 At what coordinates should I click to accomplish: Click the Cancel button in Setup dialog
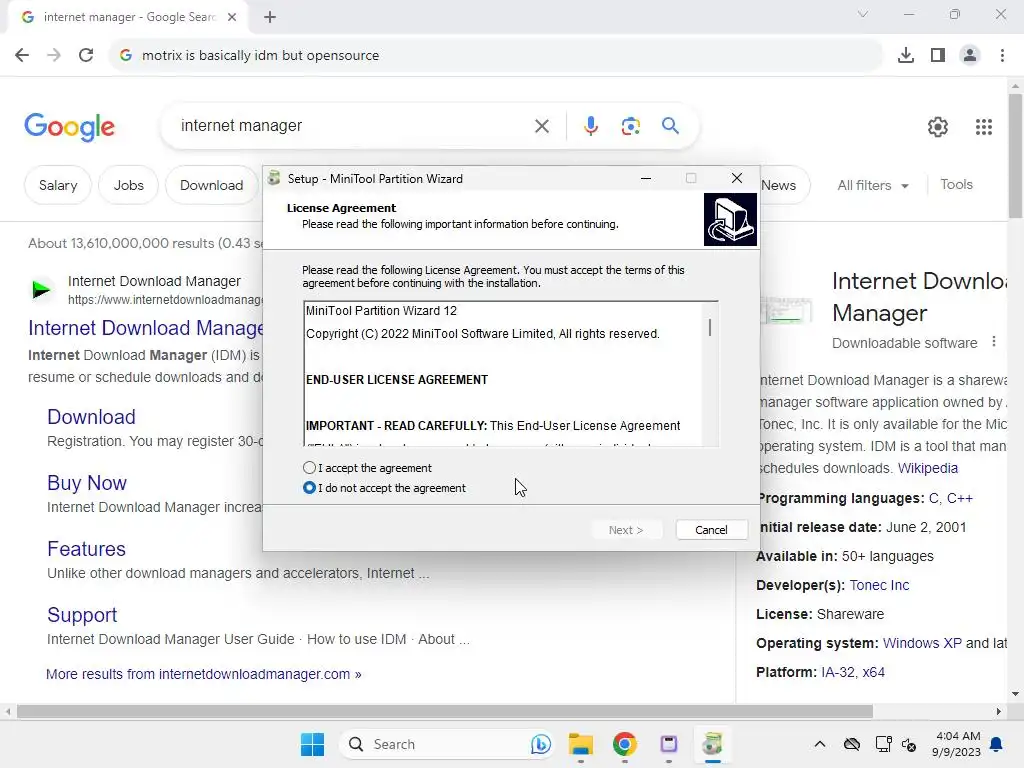point(711,530)
